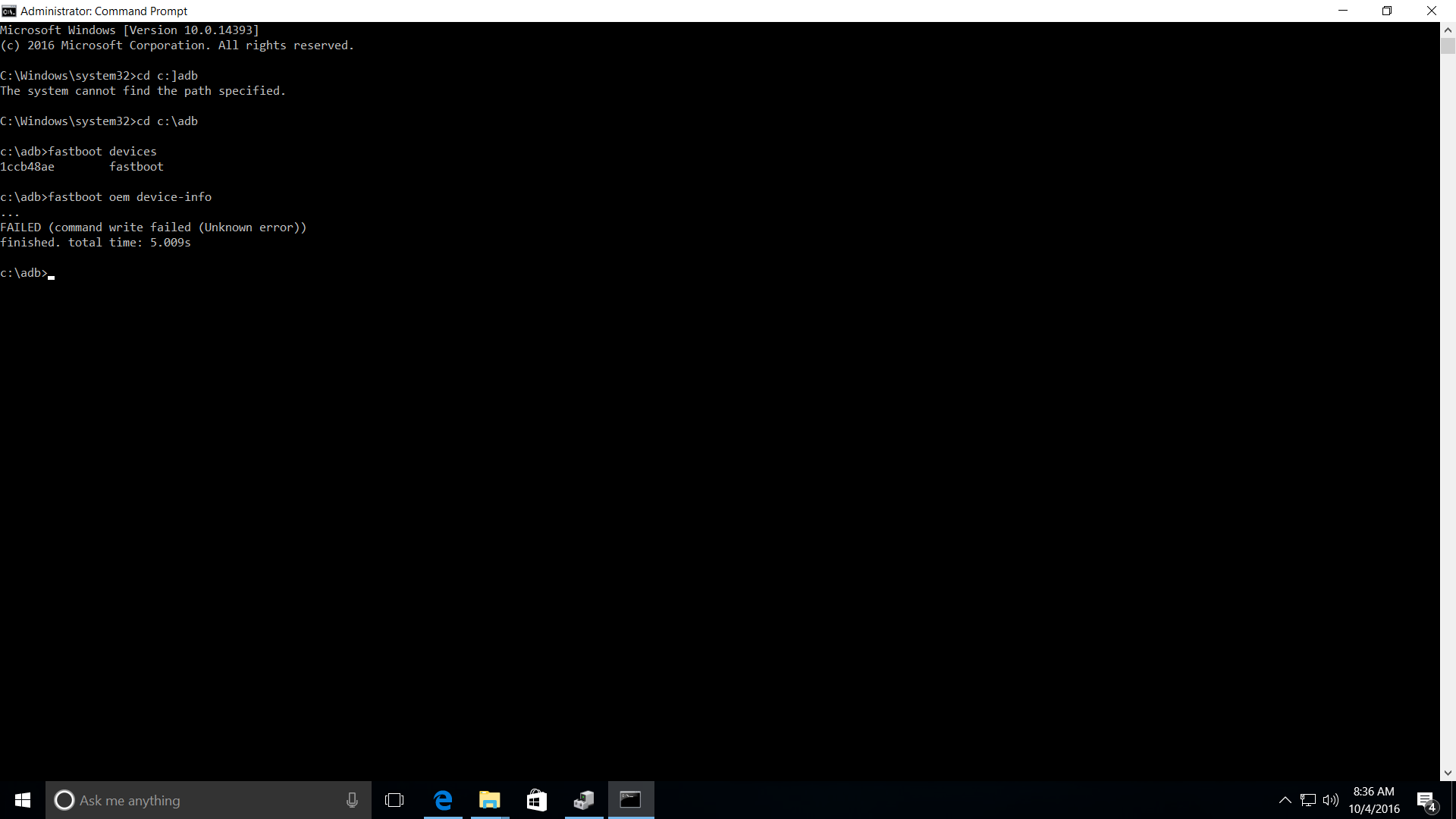Switch to the Device Manager taskbar app
This screenshot has width=1456, height=819.
[x=584, y=800]
